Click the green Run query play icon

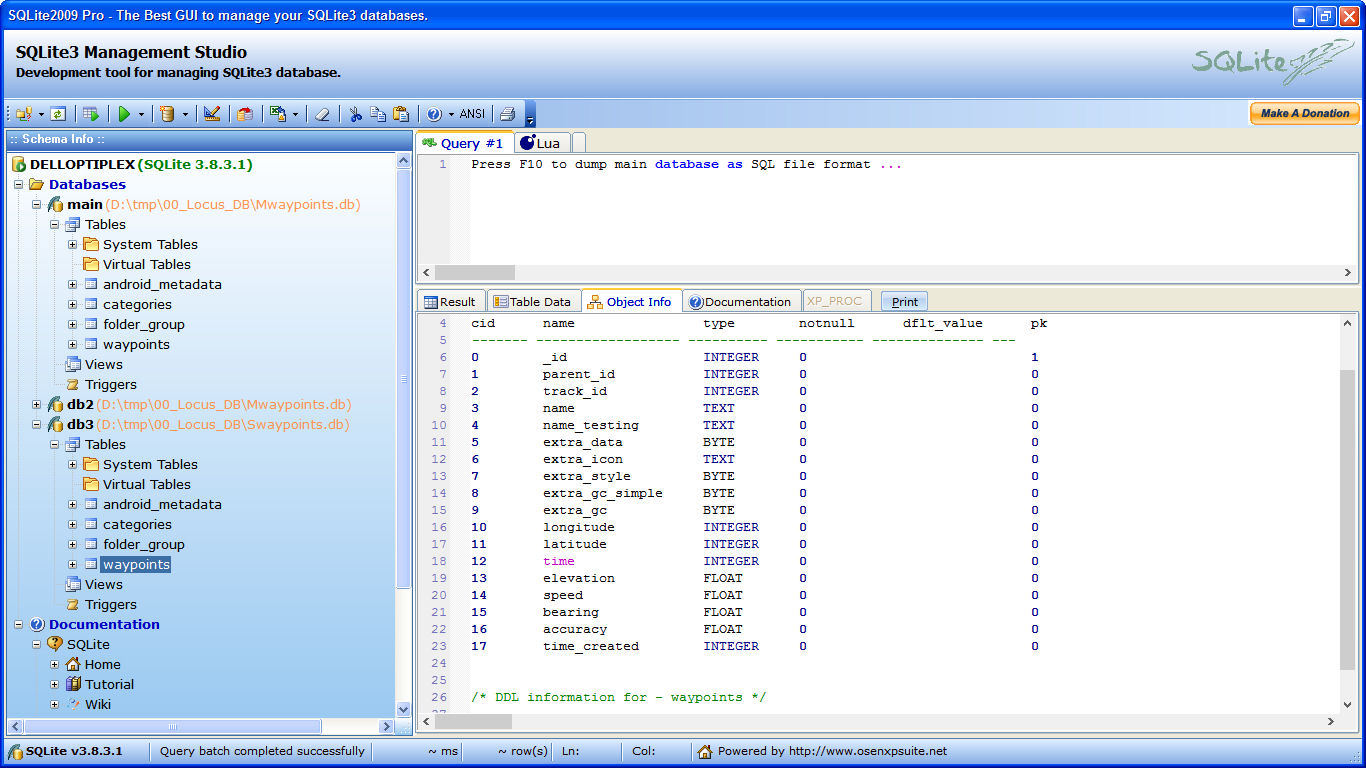point(124,114)
